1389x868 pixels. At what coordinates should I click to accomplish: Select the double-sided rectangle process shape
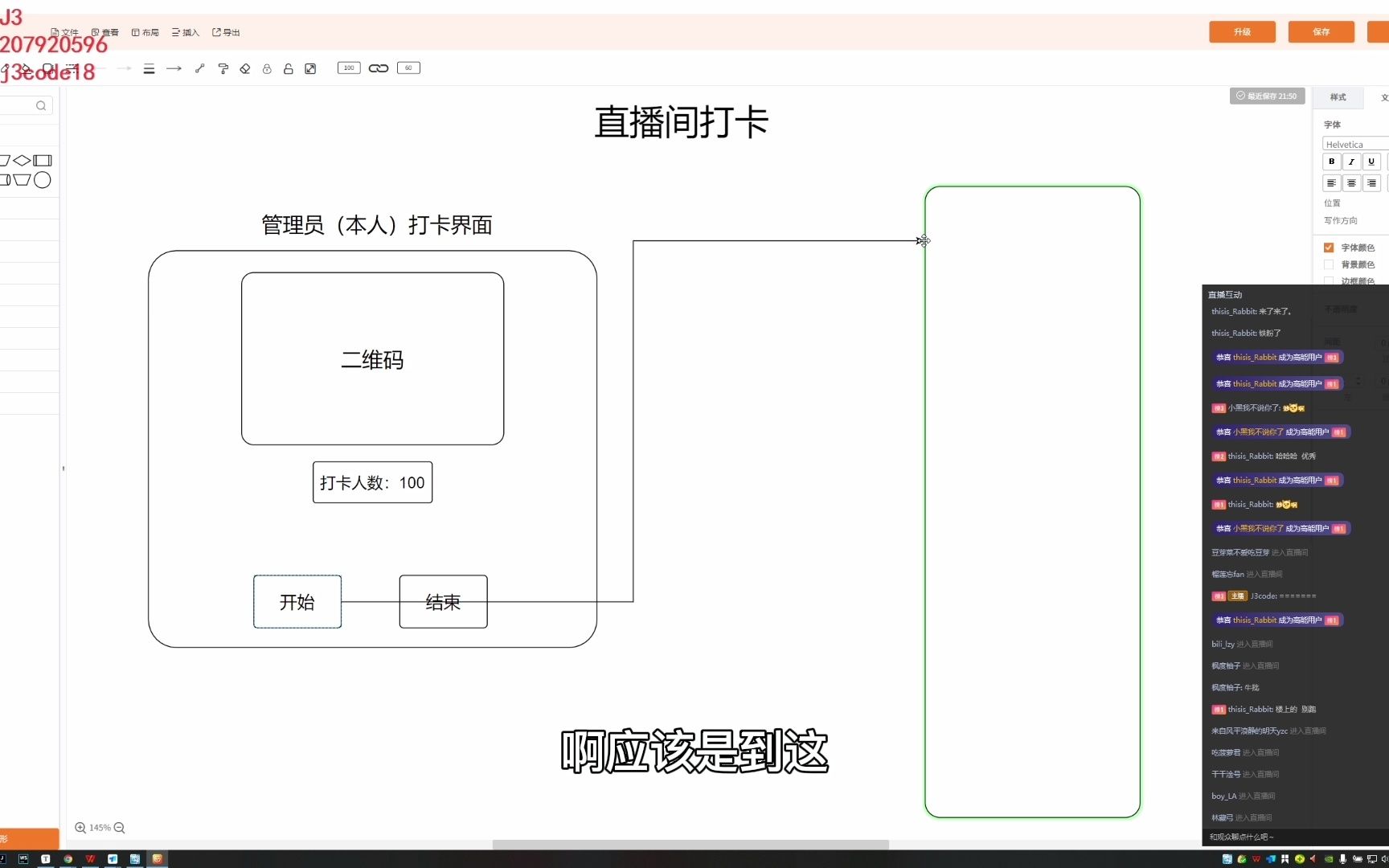click(x=43, y=161)
